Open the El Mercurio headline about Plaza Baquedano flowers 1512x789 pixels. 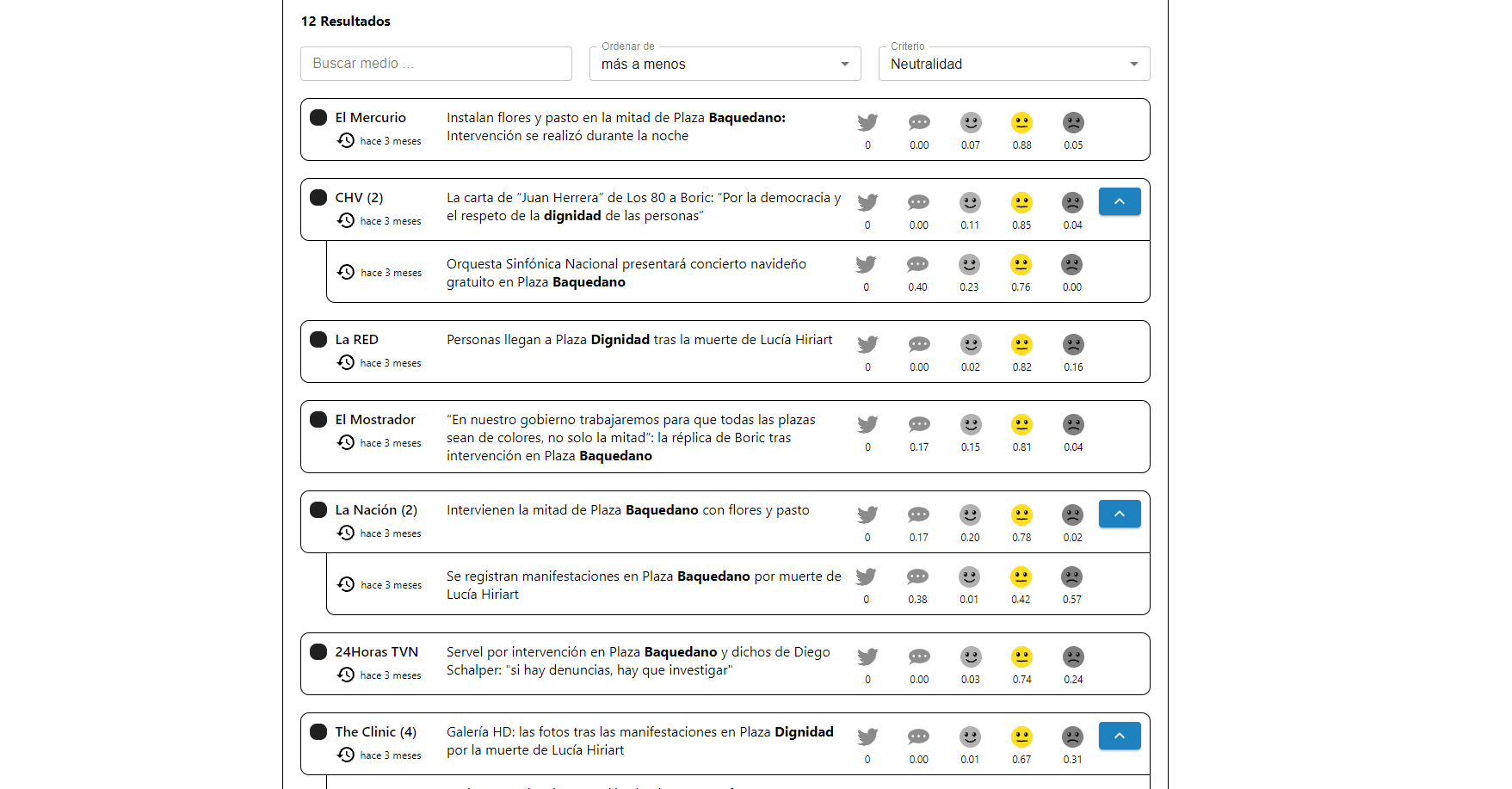(615, 126)
